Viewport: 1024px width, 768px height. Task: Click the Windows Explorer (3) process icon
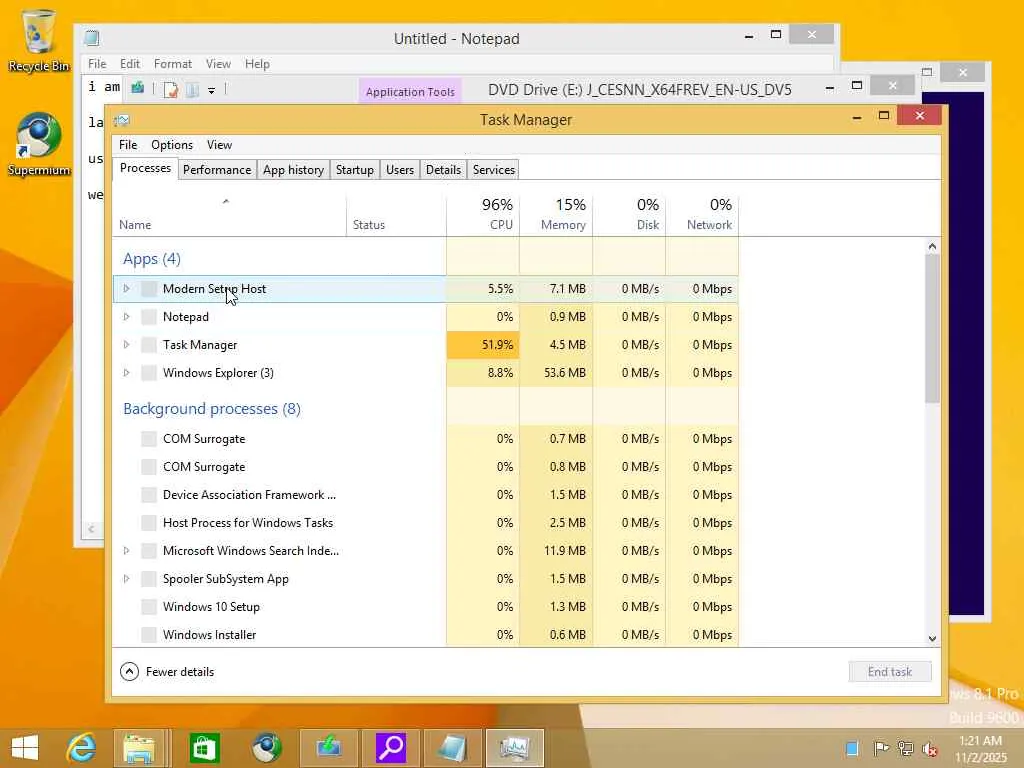pyautogui.click(x=149, y=373)
